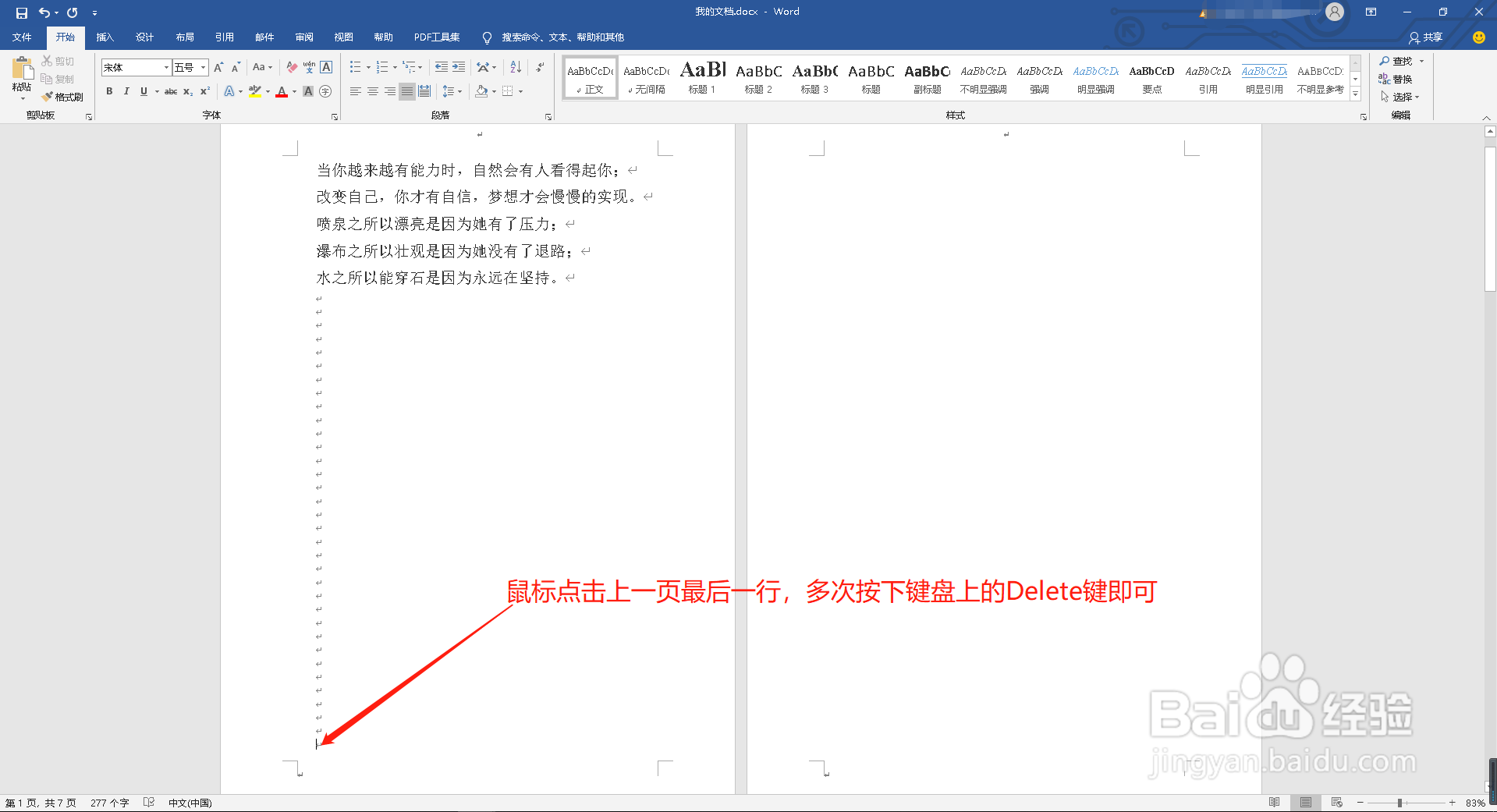Expand the line spacing options dropdown
1497x812 pixels.
(460, 91)
